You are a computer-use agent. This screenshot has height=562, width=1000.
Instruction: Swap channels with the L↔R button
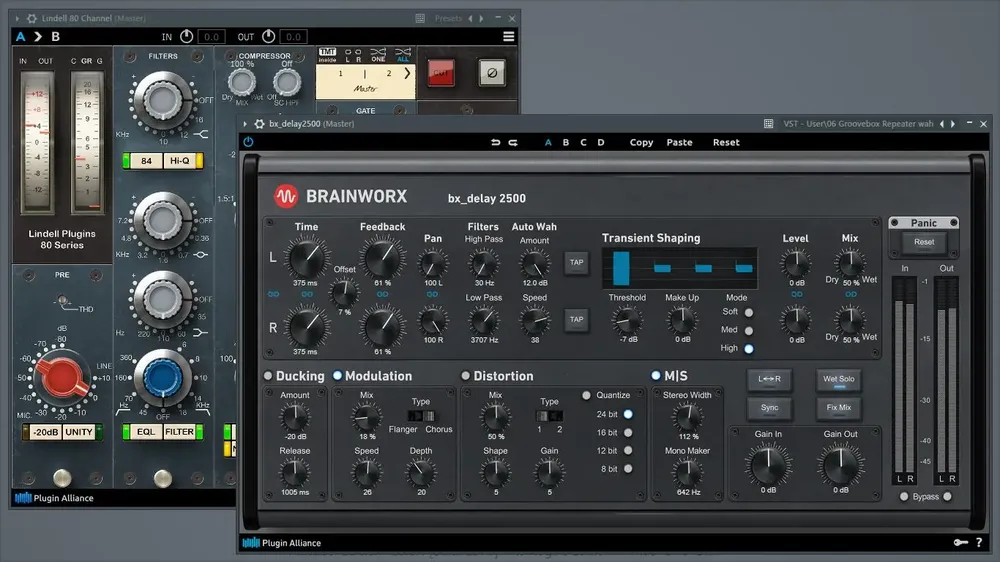tap(769, 379)
